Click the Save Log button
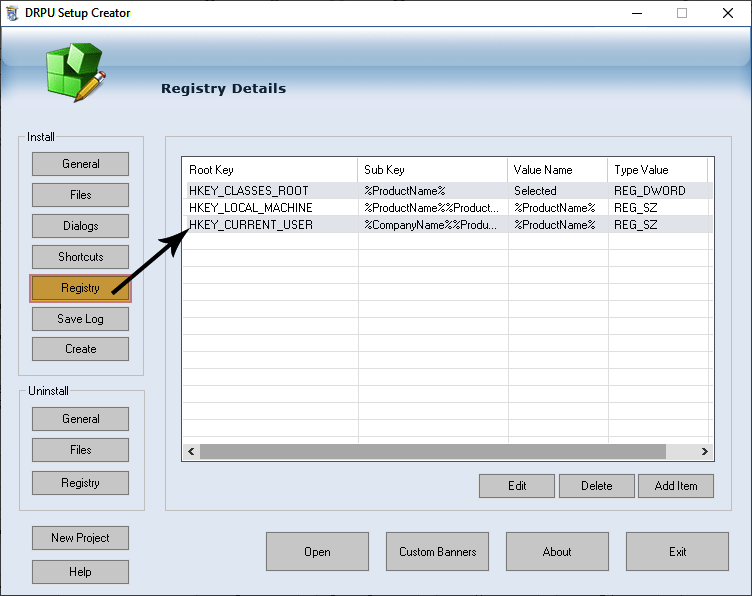752x596 pixels. (x=80, y=319)
